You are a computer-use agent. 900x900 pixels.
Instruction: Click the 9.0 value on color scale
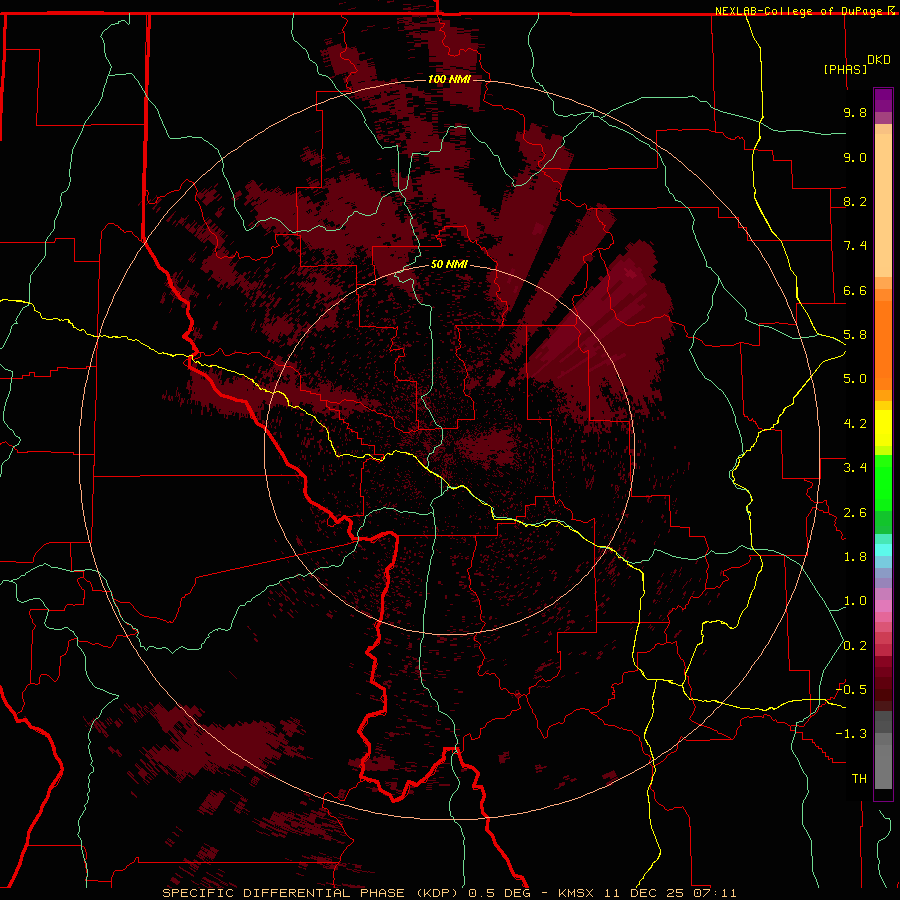tap(855, 157)
